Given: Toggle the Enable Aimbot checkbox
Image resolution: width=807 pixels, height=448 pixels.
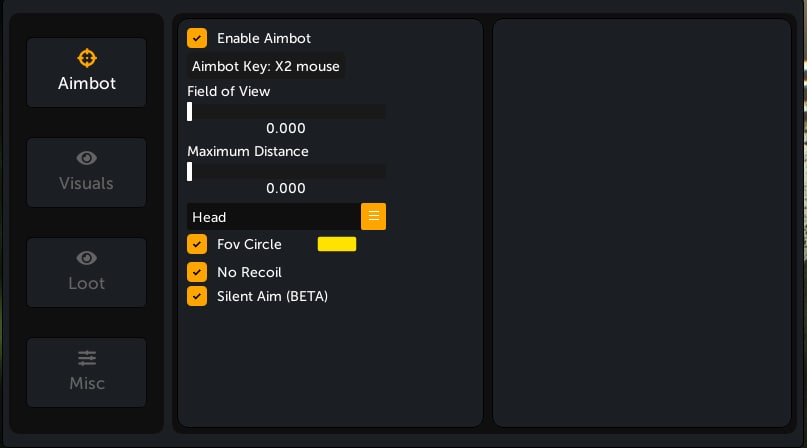Looking at the screenshot, I should pos(197,38).
